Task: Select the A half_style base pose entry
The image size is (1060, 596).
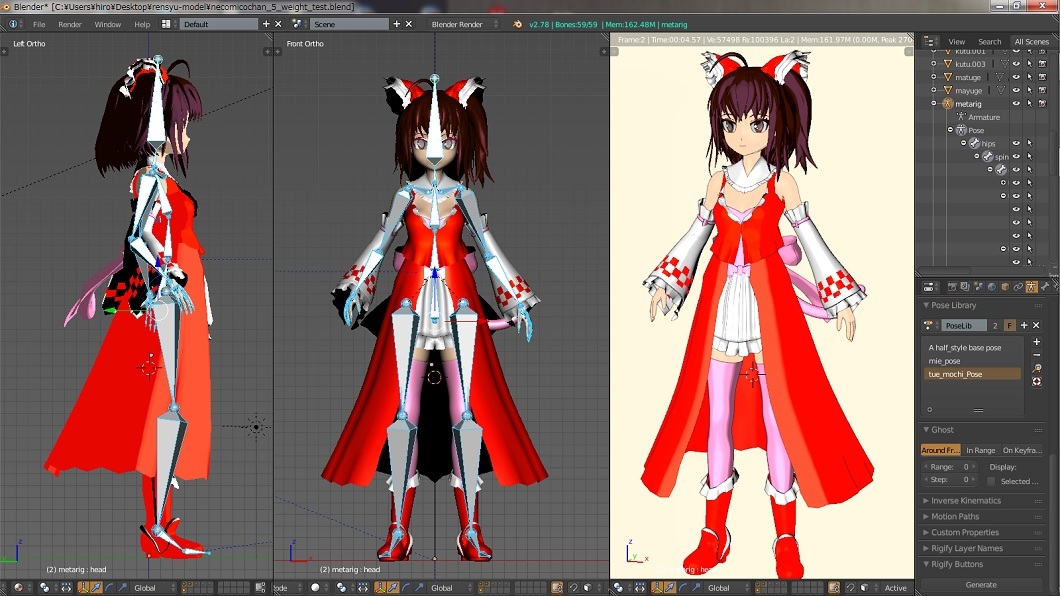Action: 972,348
